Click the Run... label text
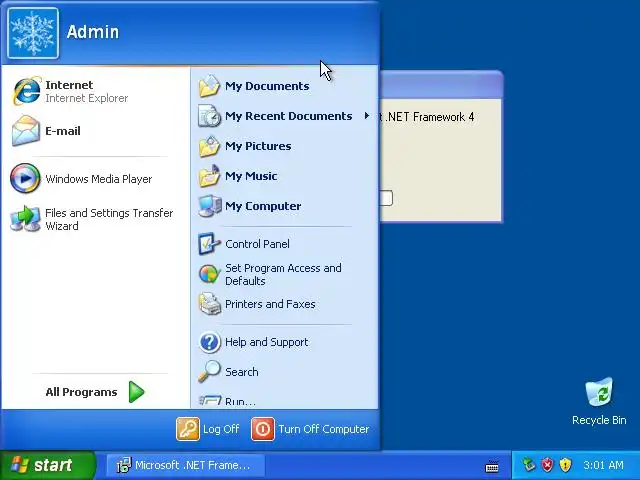The width and height of the screenshot is (640, 480). (x=240, y=401)
